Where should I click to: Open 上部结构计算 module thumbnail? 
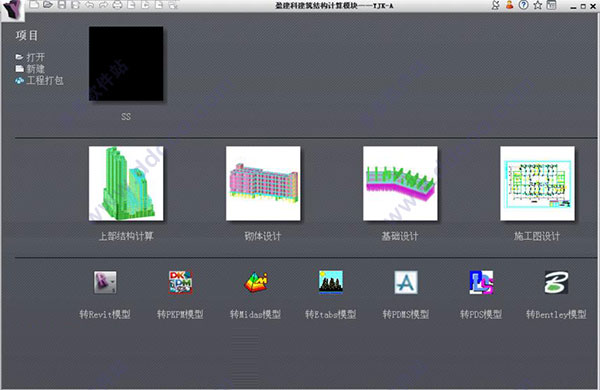pos(126,183)
